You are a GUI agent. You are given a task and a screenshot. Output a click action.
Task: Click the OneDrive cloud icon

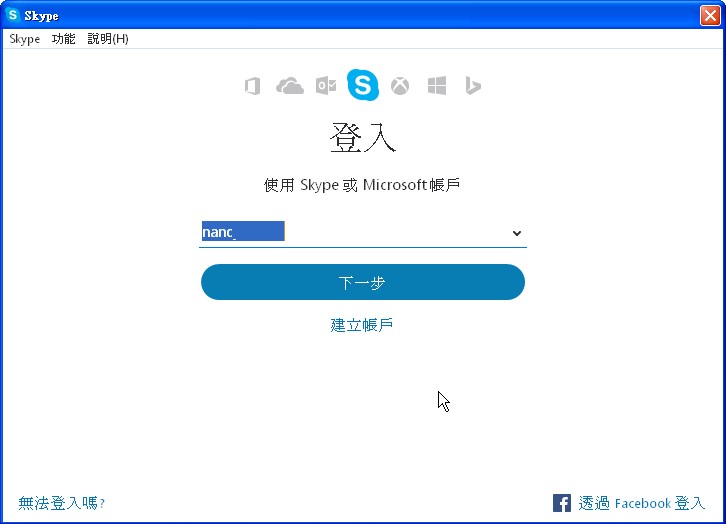tap(289, 86)
